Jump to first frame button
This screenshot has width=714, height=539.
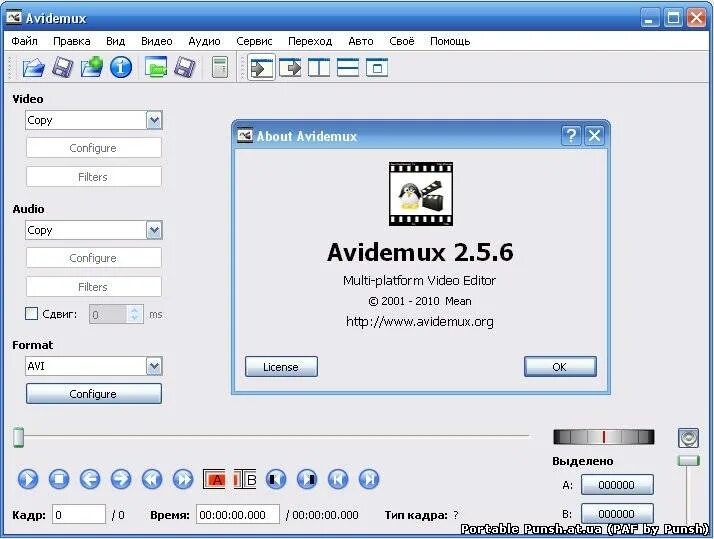click(x=338, y=479)
